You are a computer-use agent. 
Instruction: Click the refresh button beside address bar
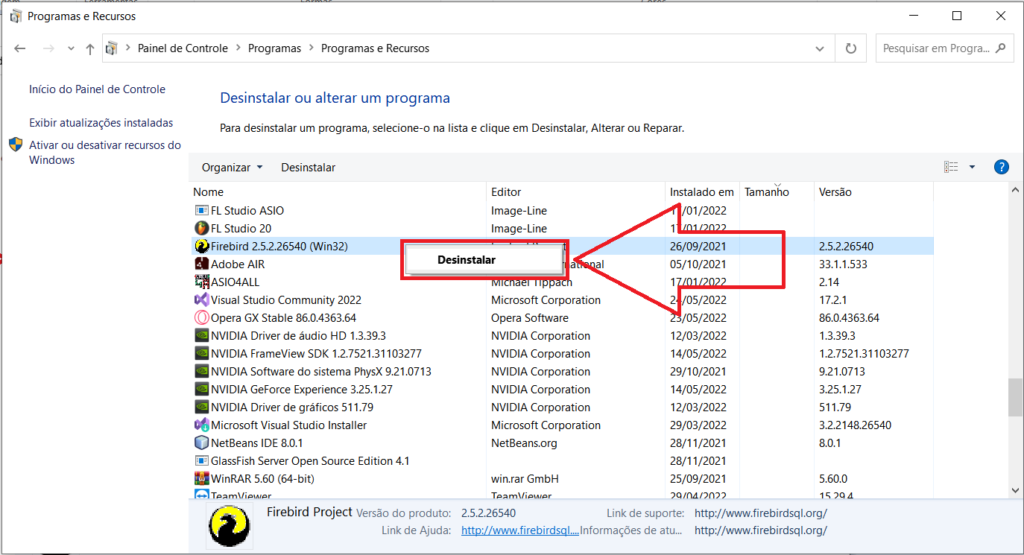pos(851,48)
